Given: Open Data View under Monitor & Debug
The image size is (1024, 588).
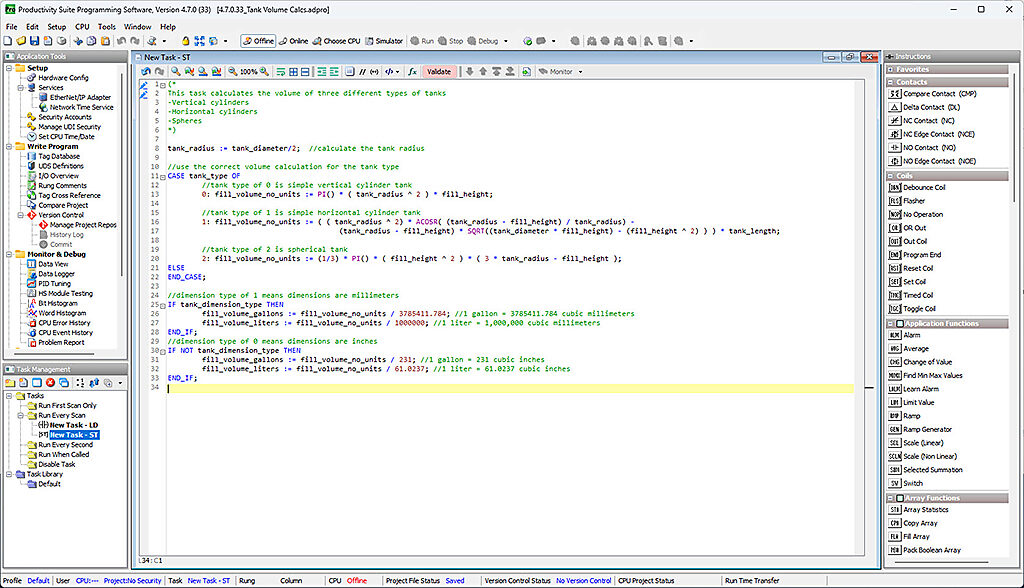Looking at the screenshot, I should point(53,264).
